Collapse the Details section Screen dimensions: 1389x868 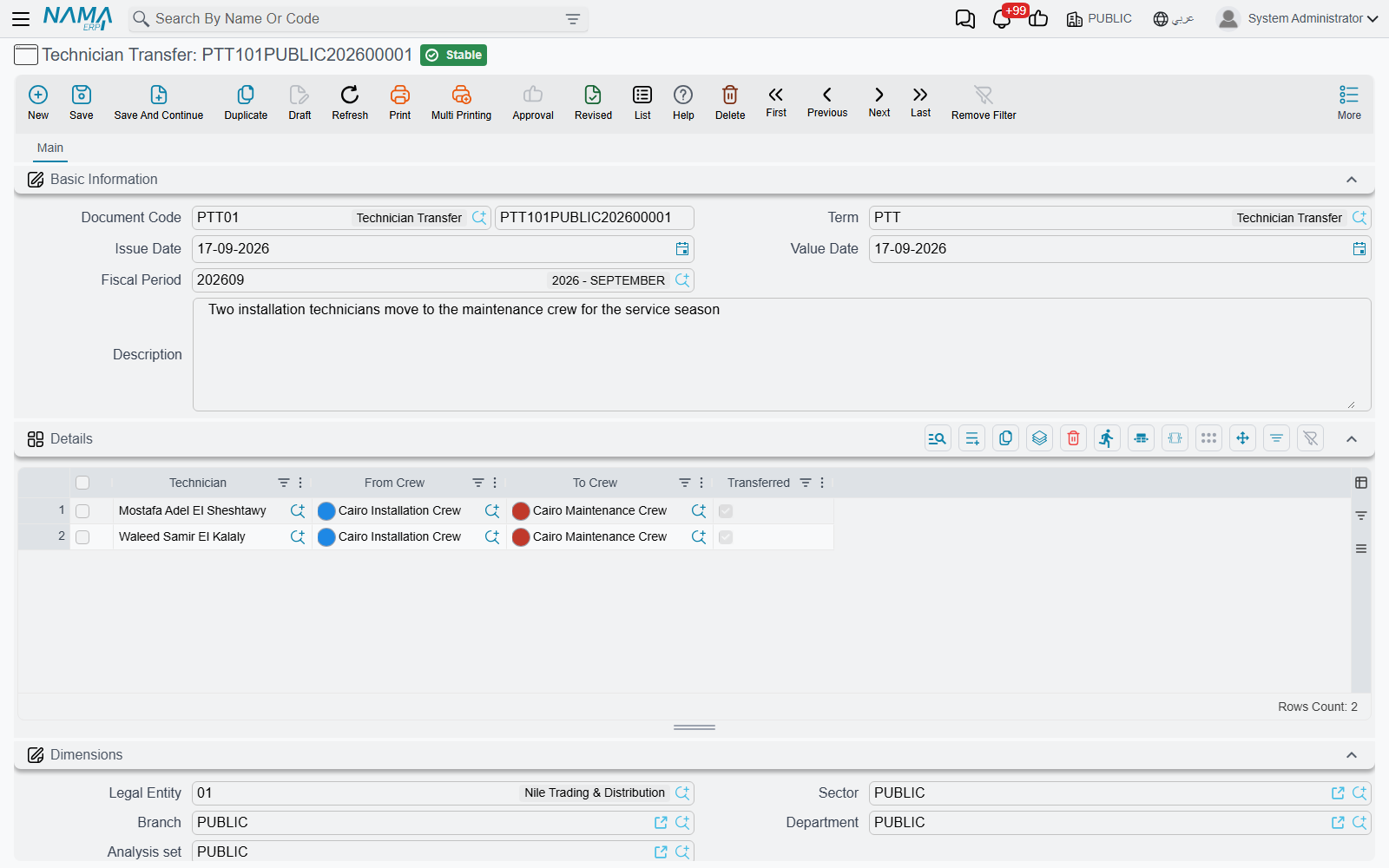tap(1352, 439)
